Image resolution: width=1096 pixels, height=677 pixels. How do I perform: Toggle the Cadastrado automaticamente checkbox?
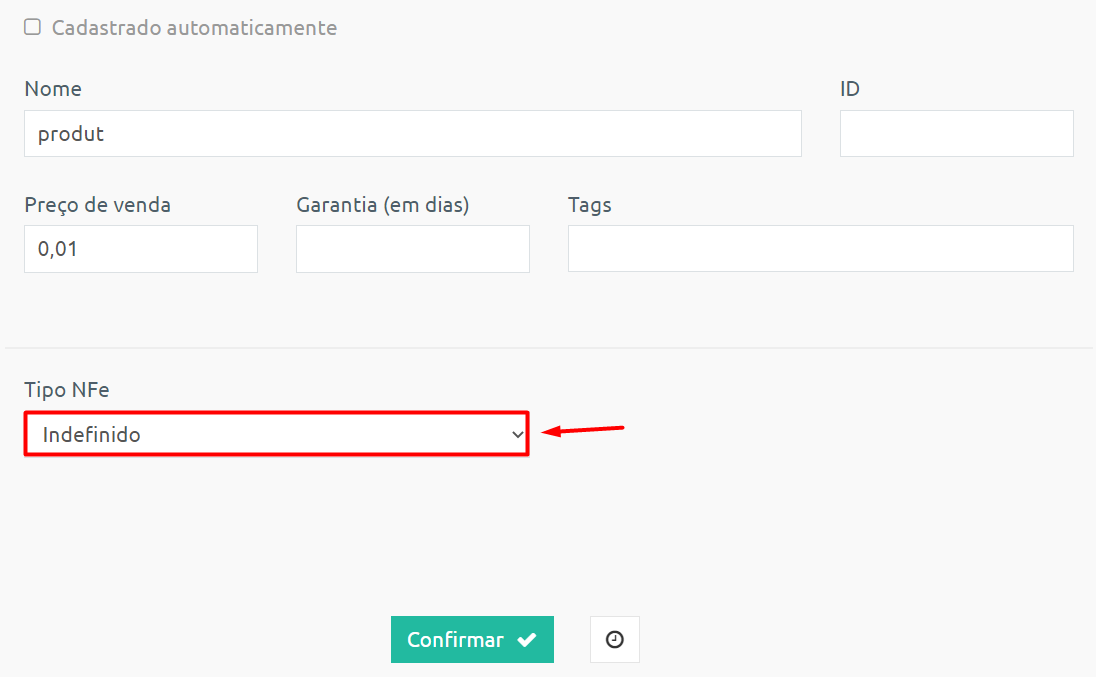(32, 27)
